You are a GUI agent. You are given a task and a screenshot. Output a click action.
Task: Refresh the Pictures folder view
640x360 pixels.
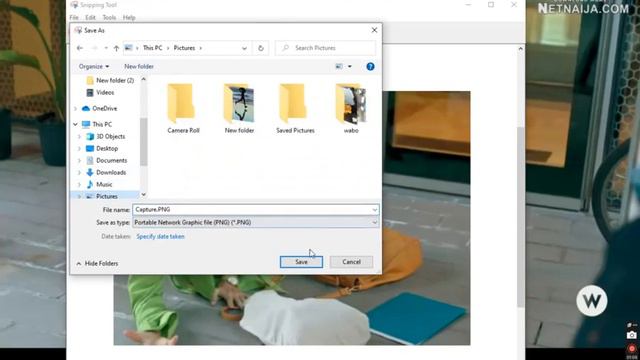pyautogui.click(x=261, y=48)
